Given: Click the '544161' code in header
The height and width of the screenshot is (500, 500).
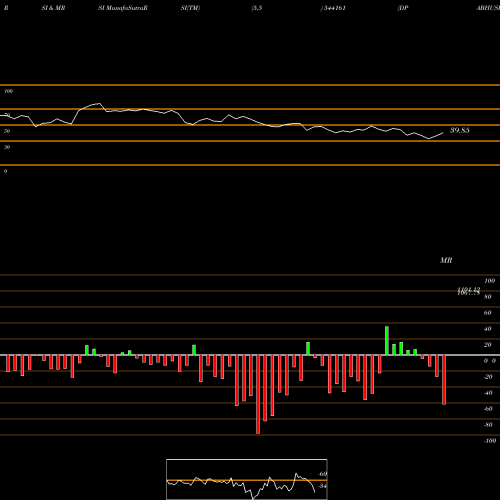Looking at the screenshot, I should click(334, 8).
